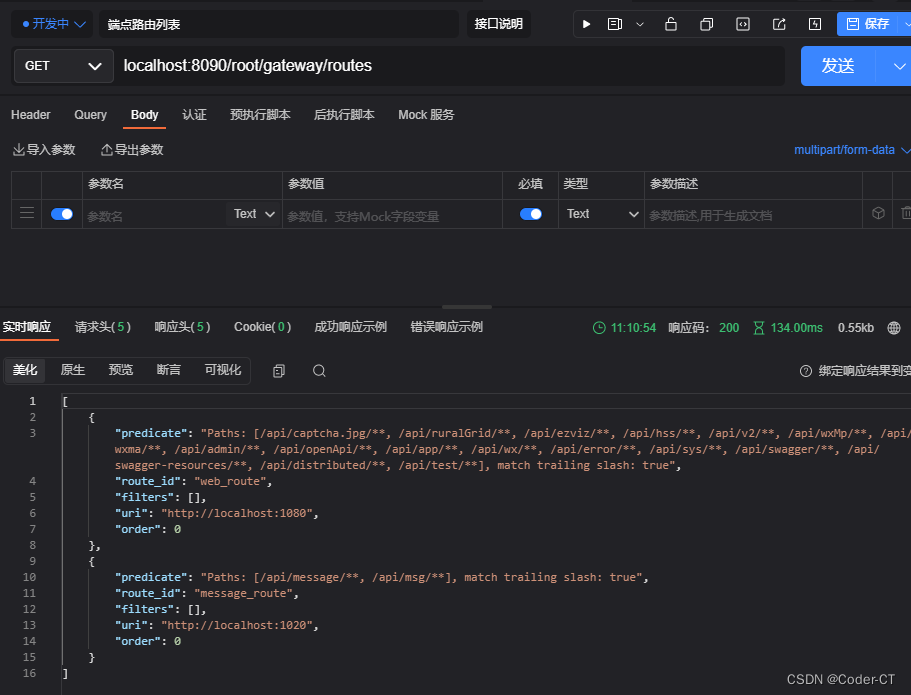This screenshot has width=911, height=695.
Task: Open the 后执行脚本 tab
Action: pos(344,114)
